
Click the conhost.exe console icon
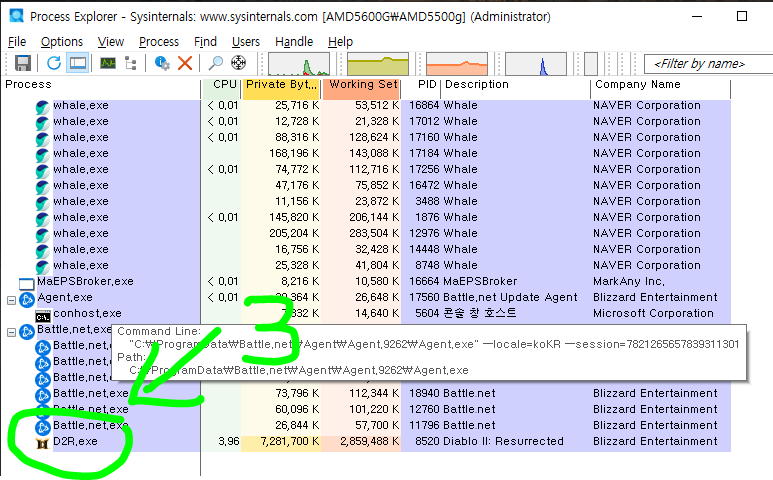tap(43, 316)
